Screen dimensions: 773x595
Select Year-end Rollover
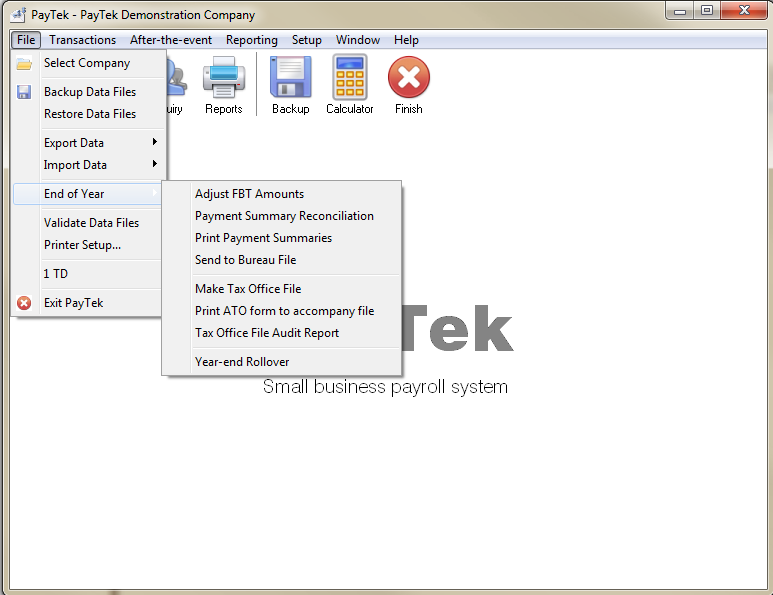281,362
